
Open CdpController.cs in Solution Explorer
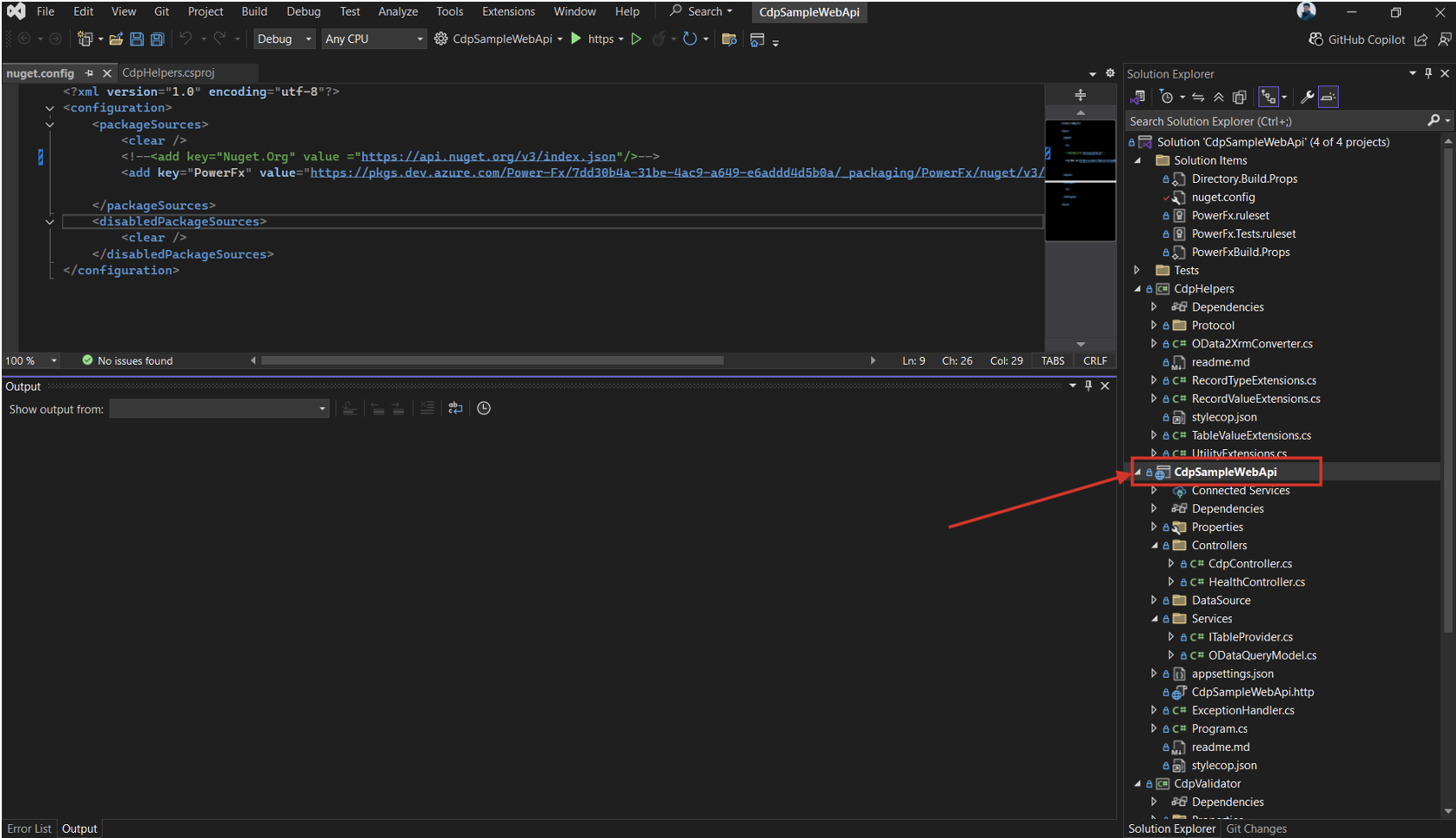click(1250, 564)
